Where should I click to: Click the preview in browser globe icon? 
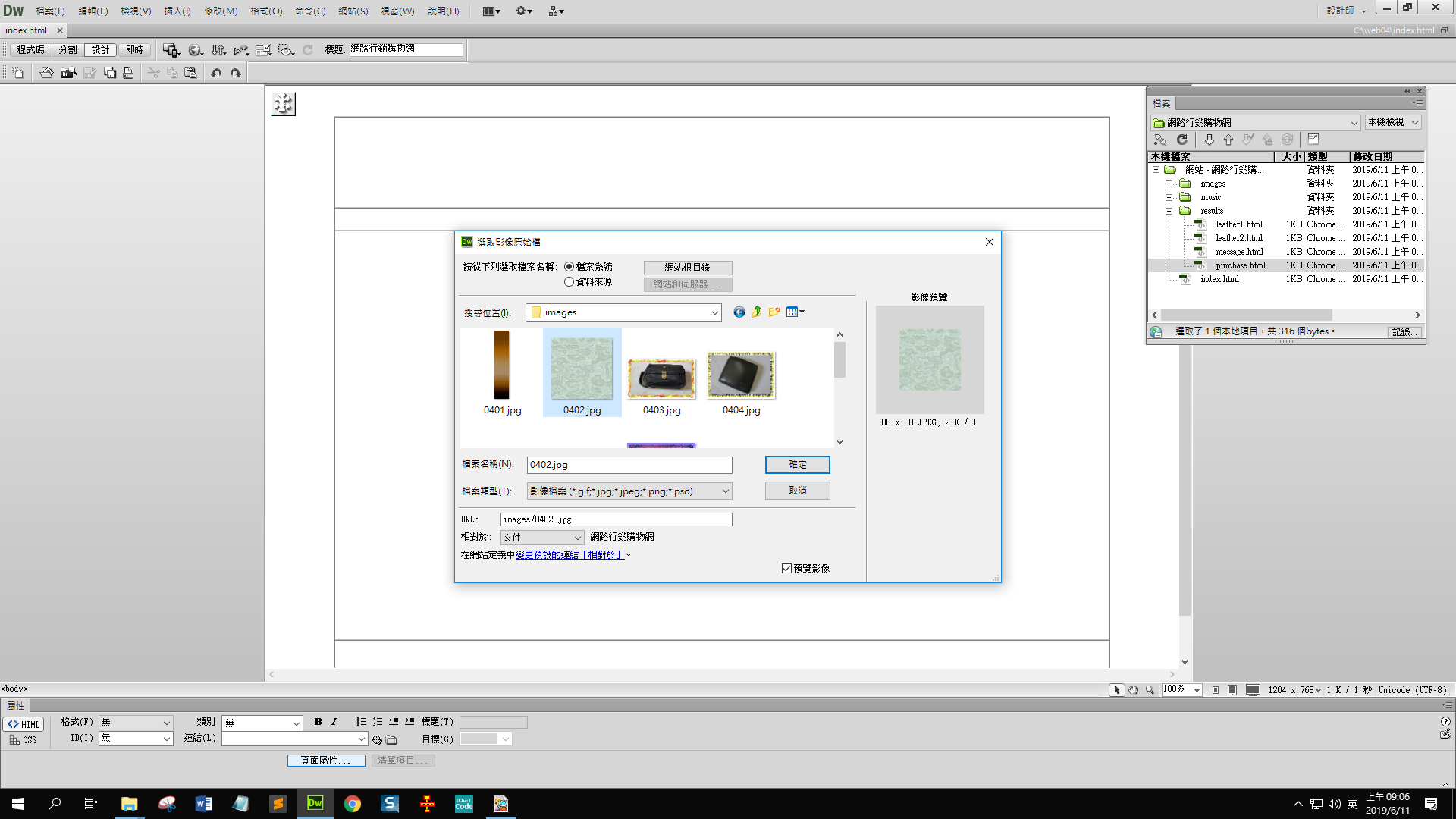(195, 50)
